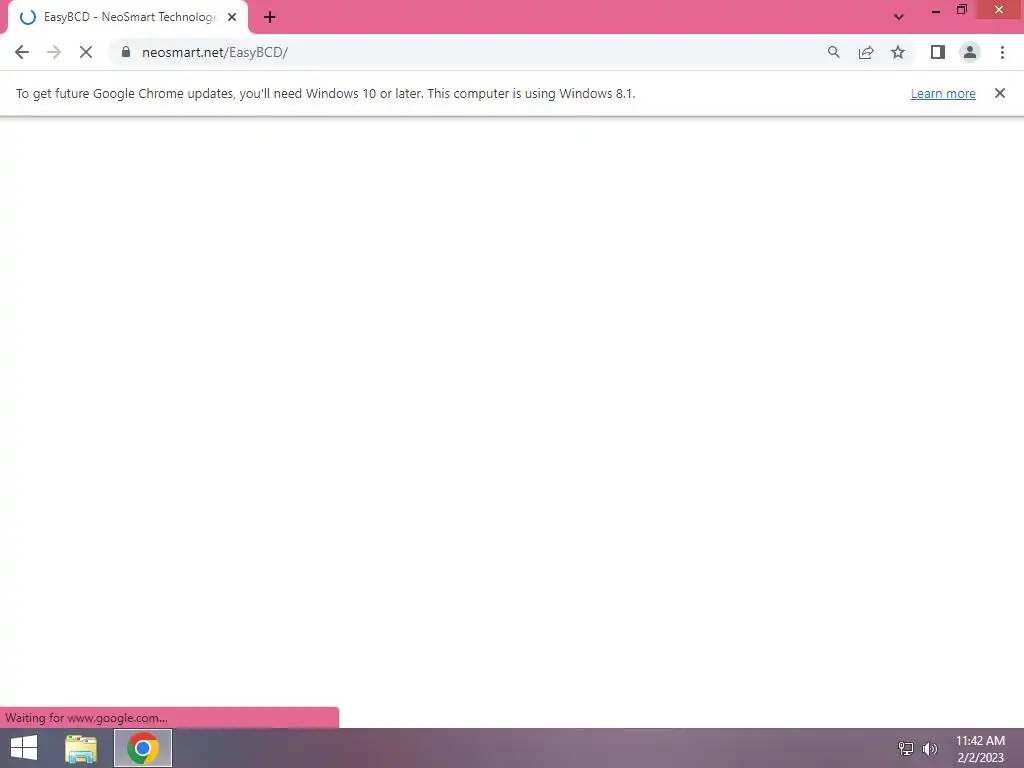Expand the tab search dropdown

click(x=899, y=17)
